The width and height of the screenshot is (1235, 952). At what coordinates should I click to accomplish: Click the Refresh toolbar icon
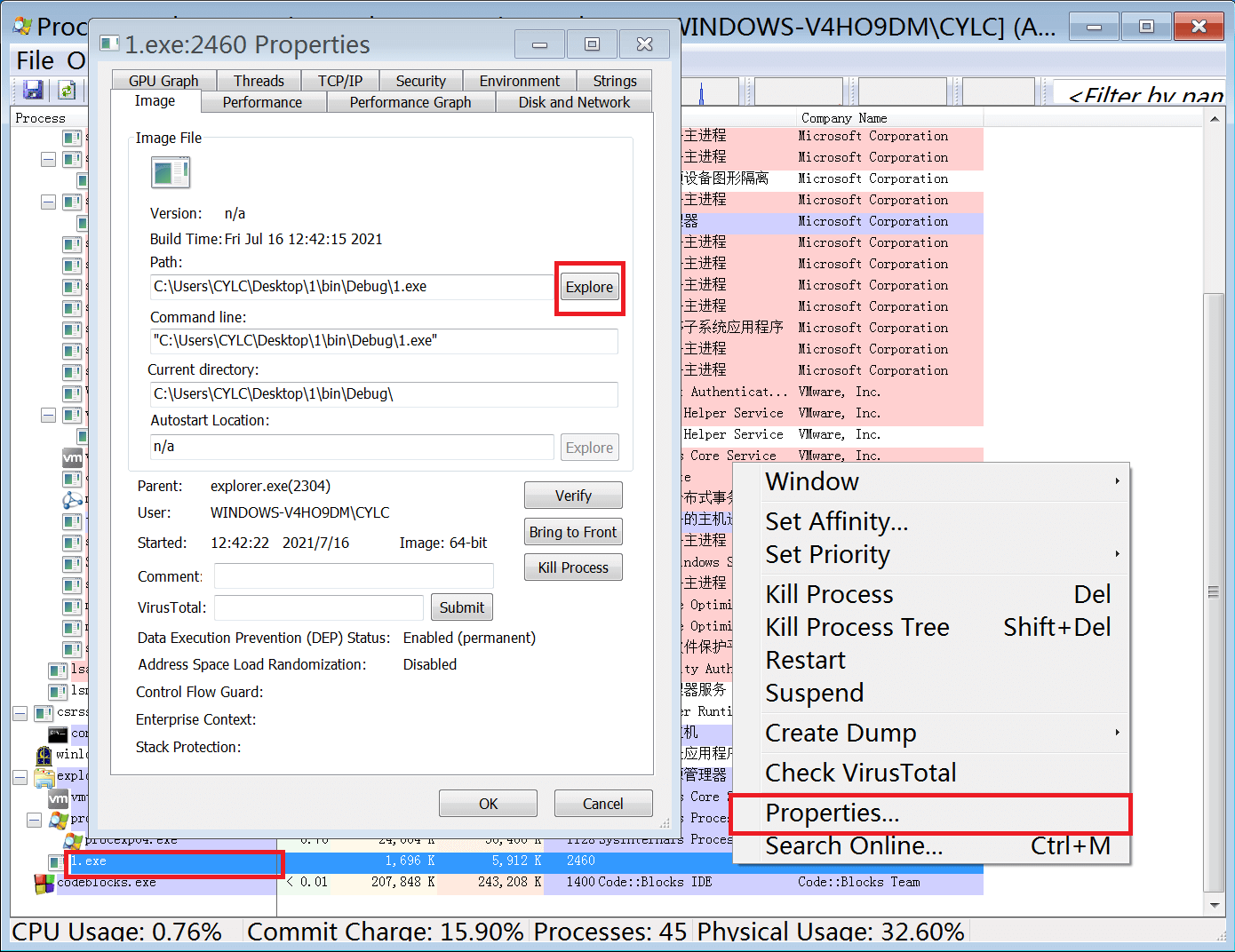66,90
